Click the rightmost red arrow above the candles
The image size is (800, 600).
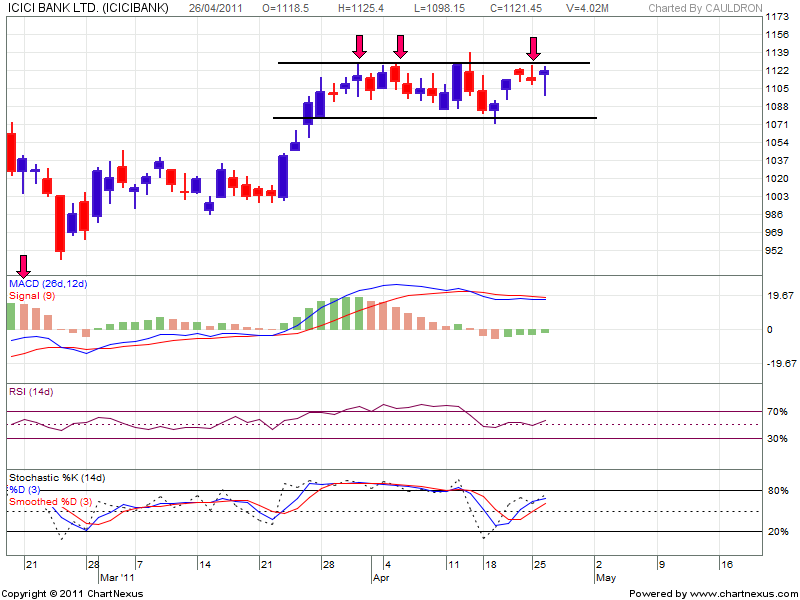pyautogui.click(x=534, y=48)
